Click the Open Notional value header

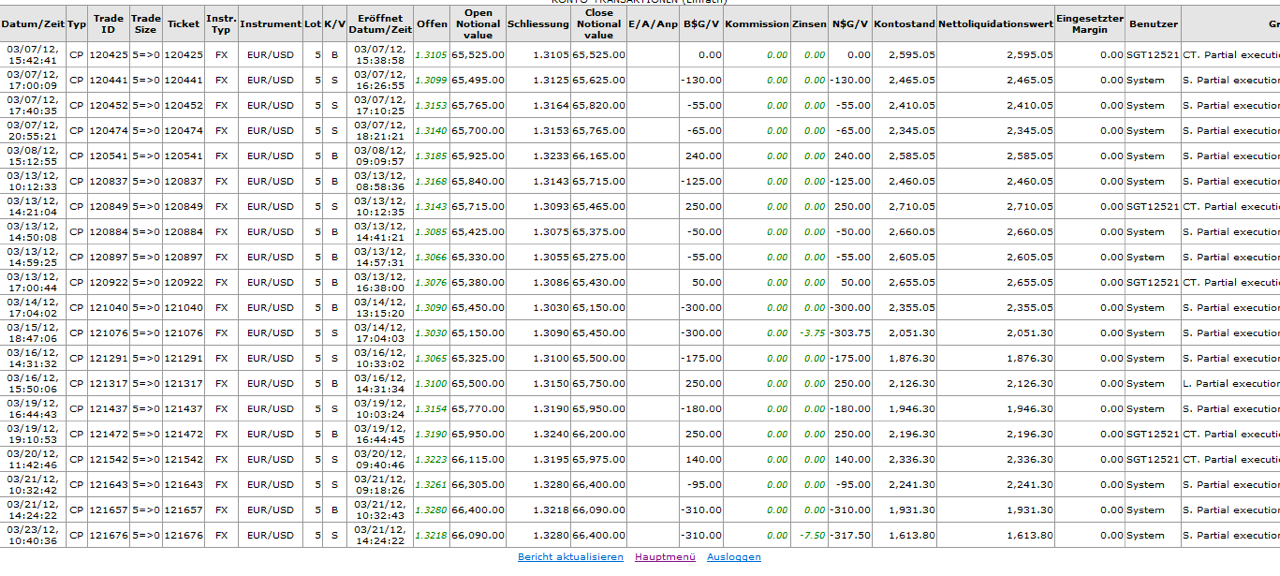click(x=478, y=24)
